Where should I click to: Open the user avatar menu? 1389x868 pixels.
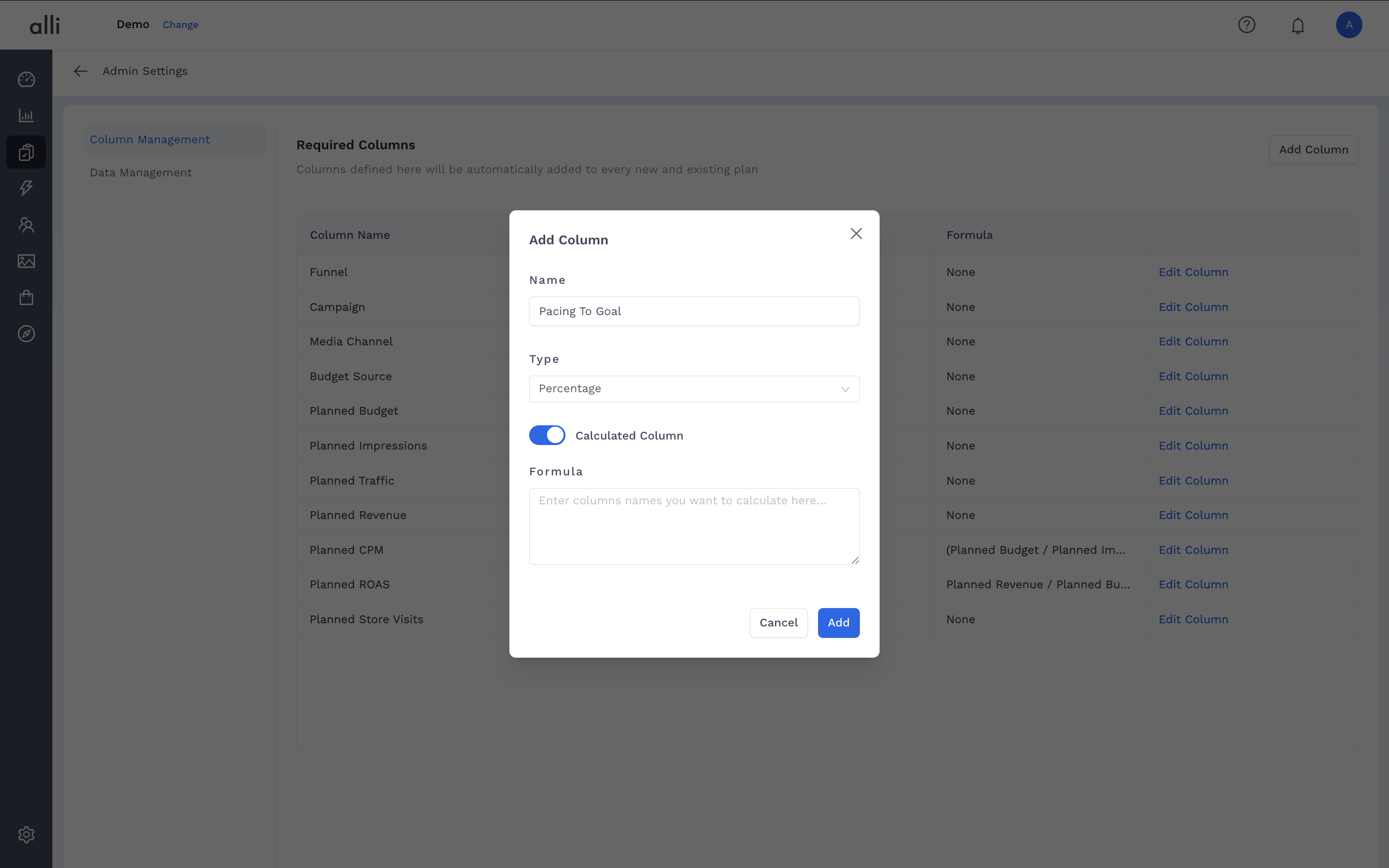coord(1349,25)
